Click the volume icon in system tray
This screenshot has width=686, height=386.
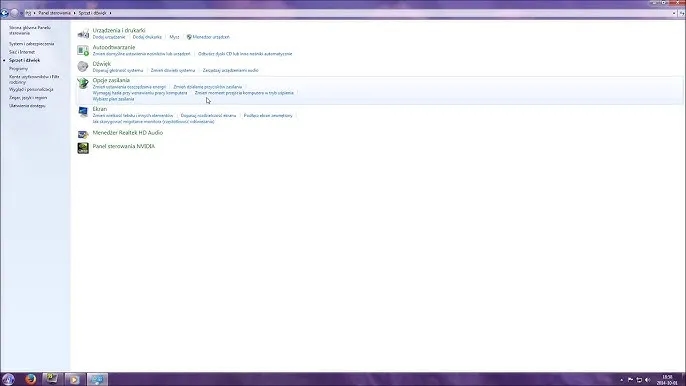[648, 380]
